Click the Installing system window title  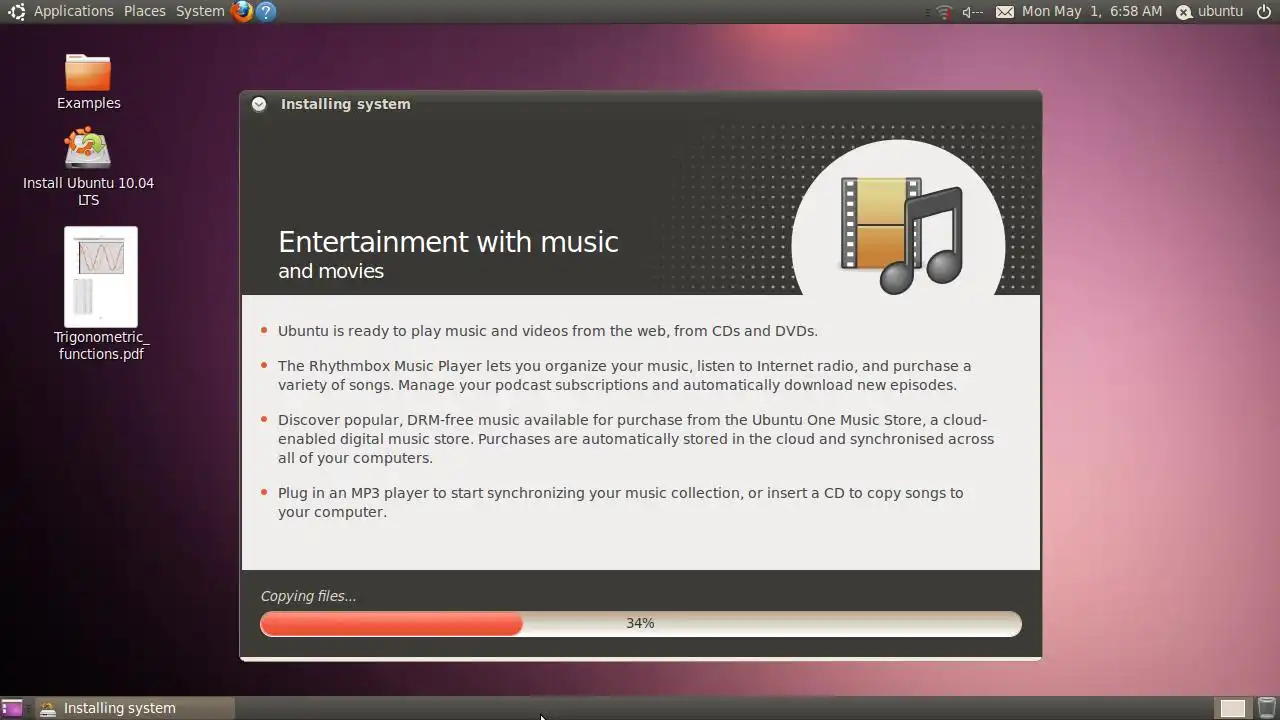[346, 104]
